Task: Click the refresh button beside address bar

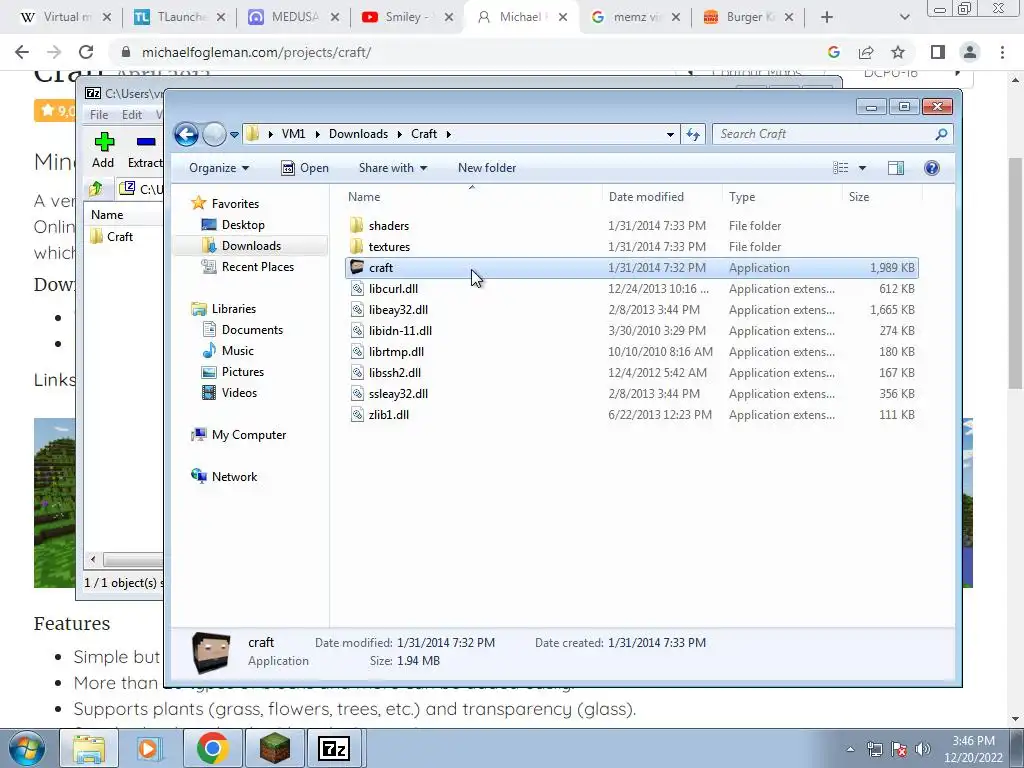Action: (692, 135)
